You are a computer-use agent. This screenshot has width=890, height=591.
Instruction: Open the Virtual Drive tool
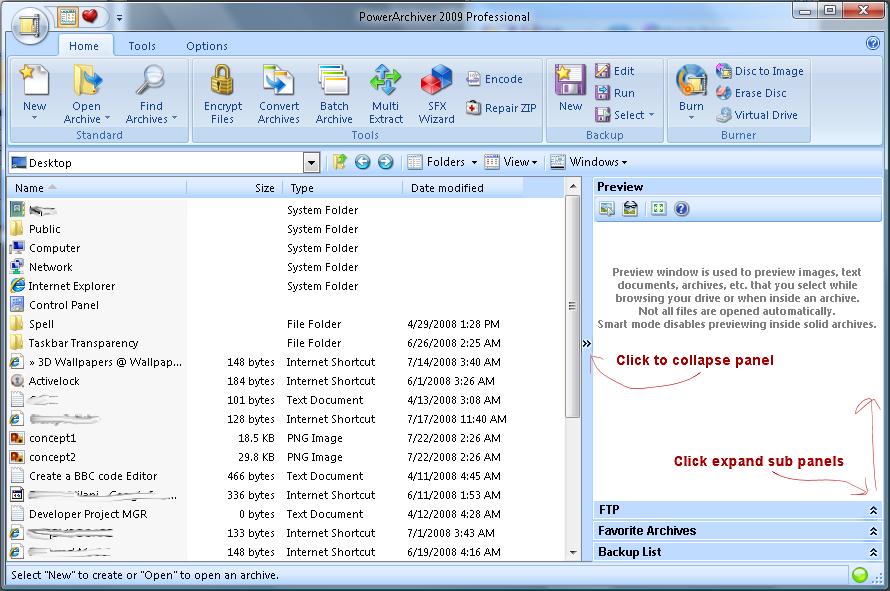pos(757,115)
